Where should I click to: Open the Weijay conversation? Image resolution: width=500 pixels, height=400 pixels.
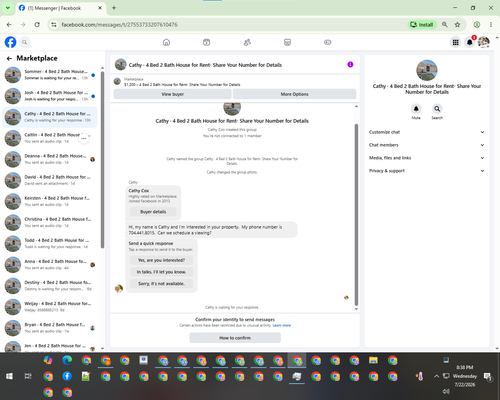tap(50, 307)
